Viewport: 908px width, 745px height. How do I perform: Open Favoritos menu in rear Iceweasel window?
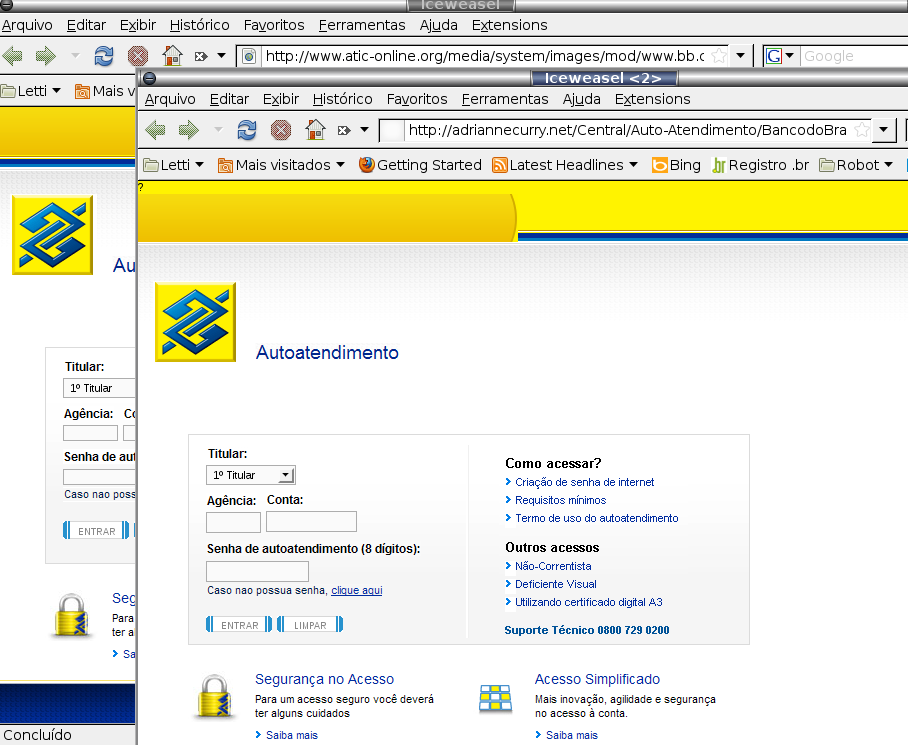[274, 25]
